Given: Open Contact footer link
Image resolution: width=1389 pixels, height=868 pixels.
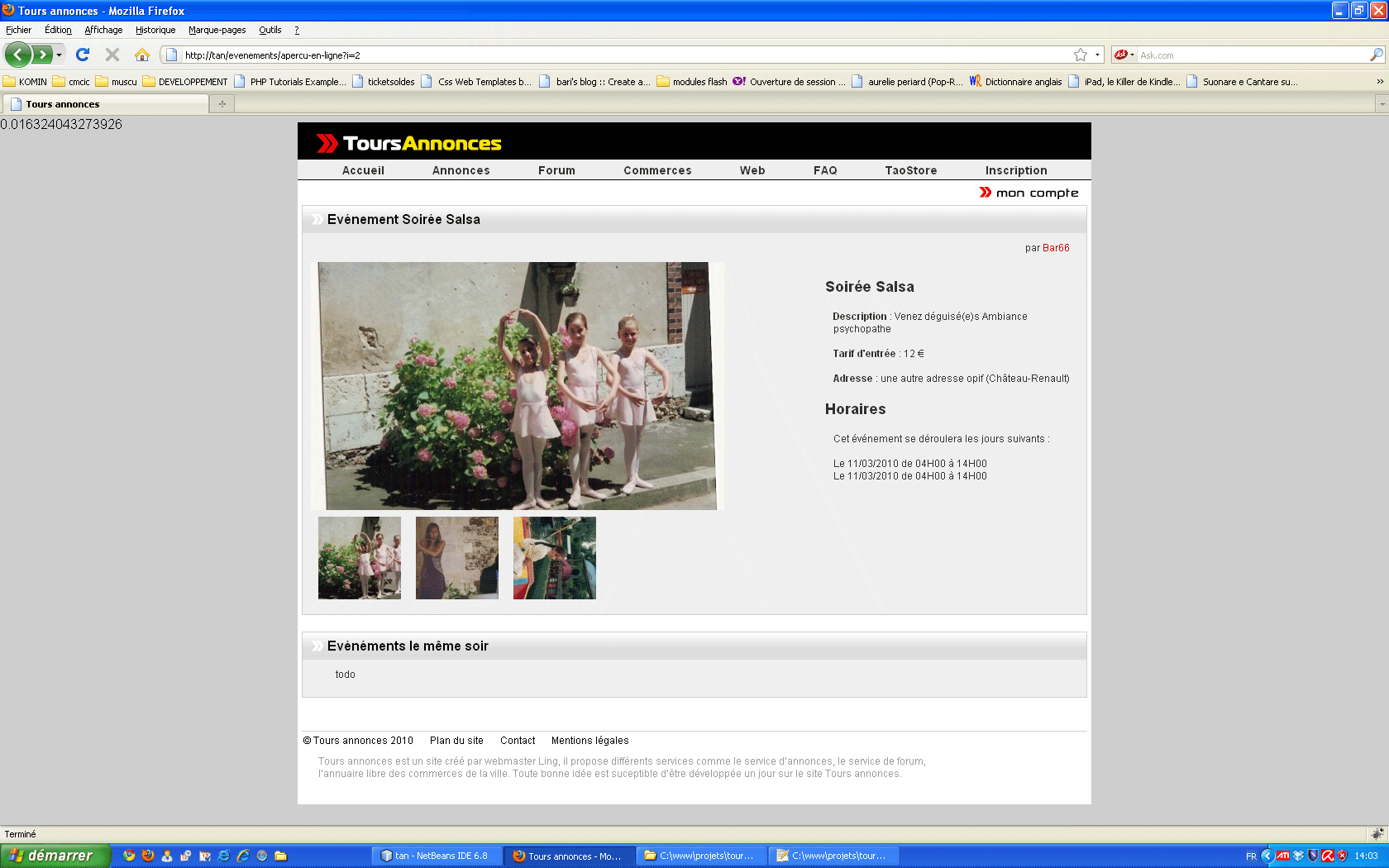Looking at the screenshot, I should coord(518,741).
